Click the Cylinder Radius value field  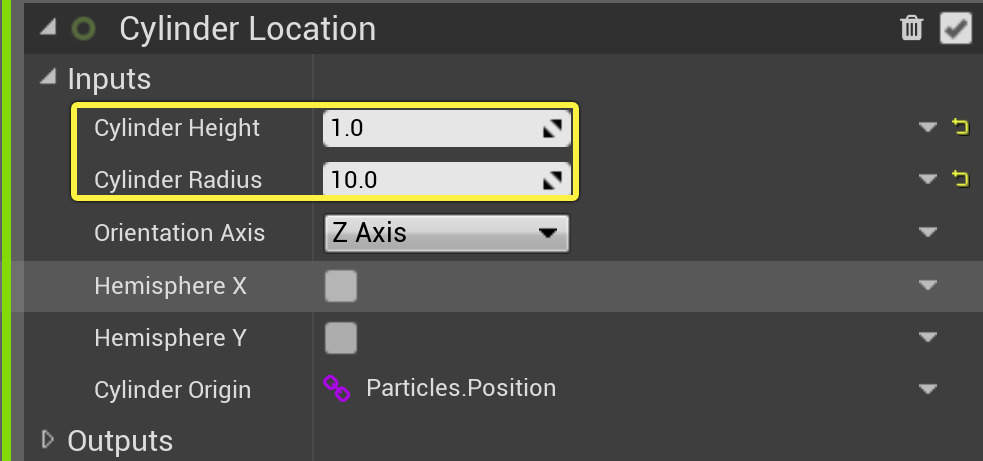click(x=430, y=181)
